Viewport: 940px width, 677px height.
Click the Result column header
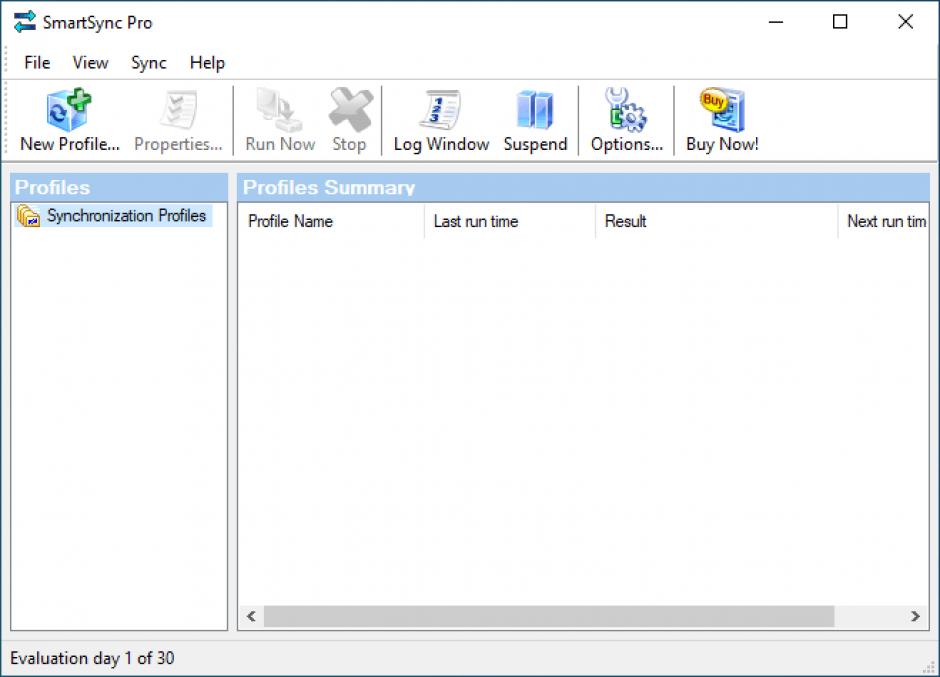[x=716, y=221]
